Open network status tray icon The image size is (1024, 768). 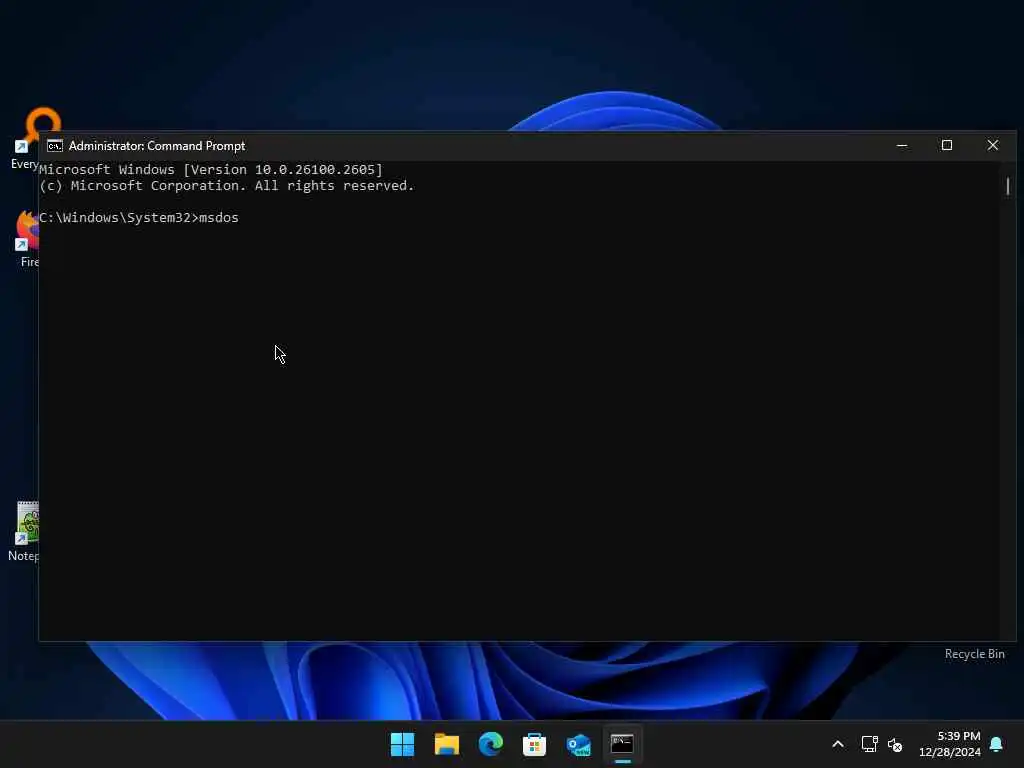[869, 744]
